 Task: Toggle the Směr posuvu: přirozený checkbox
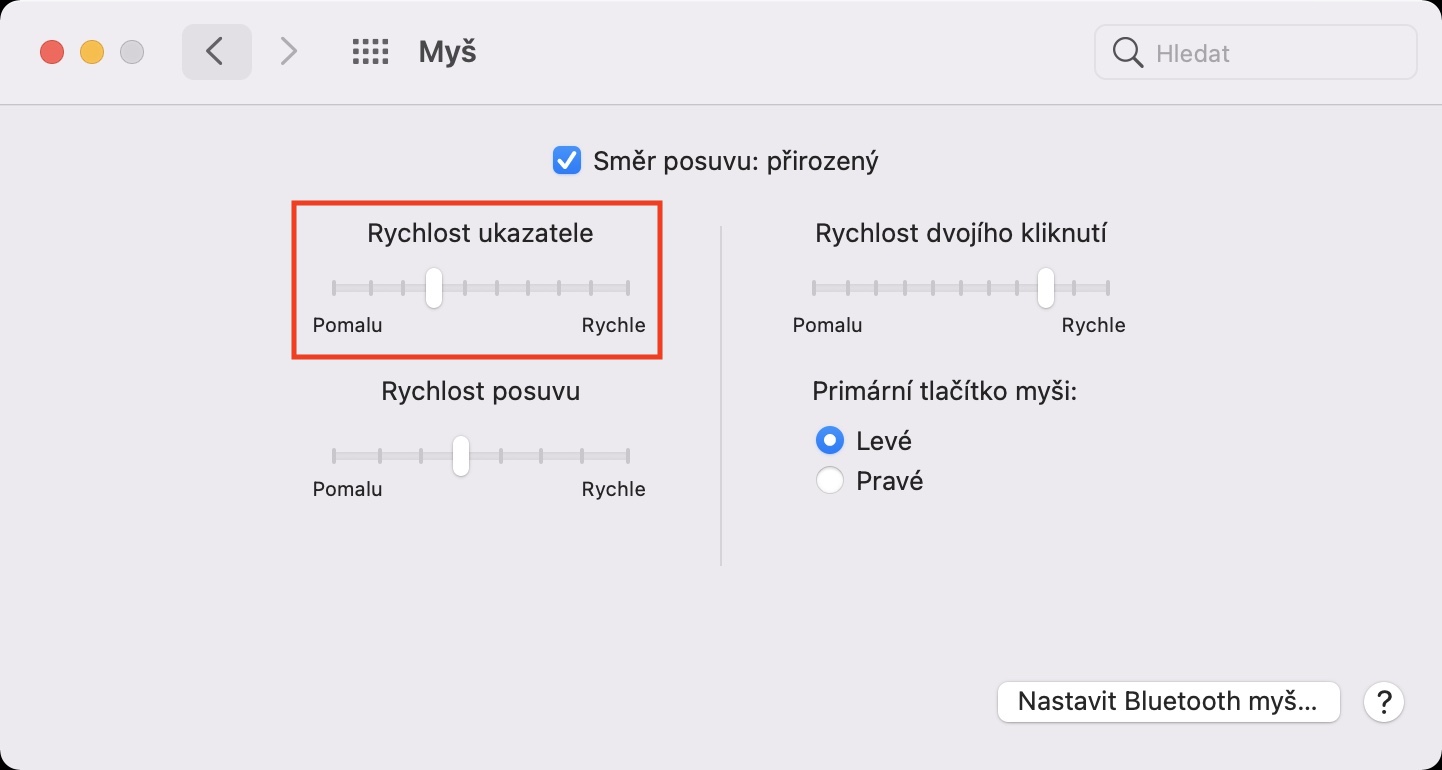pos(567,160)
